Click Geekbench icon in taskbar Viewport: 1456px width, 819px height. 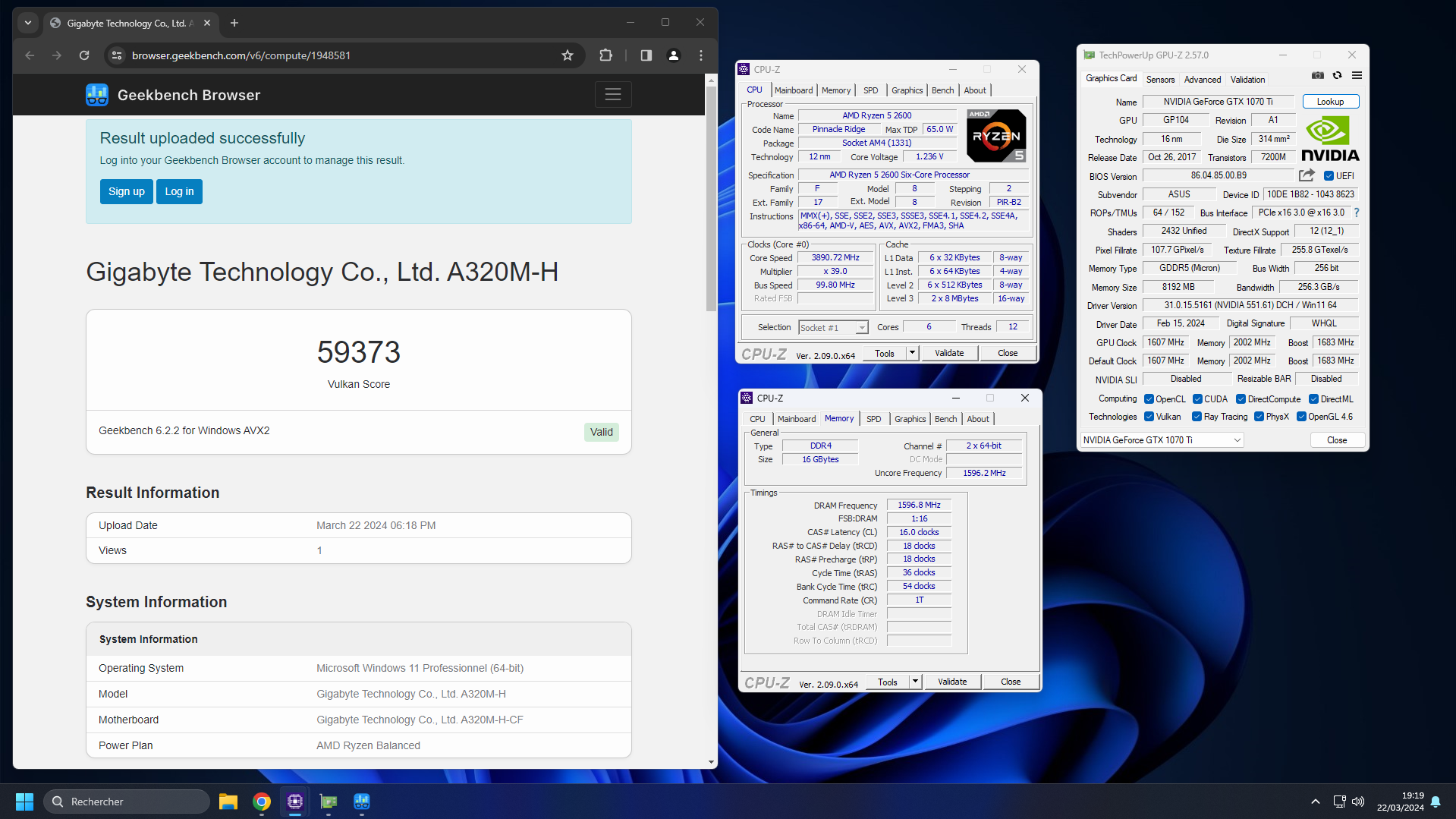point(362,802)
